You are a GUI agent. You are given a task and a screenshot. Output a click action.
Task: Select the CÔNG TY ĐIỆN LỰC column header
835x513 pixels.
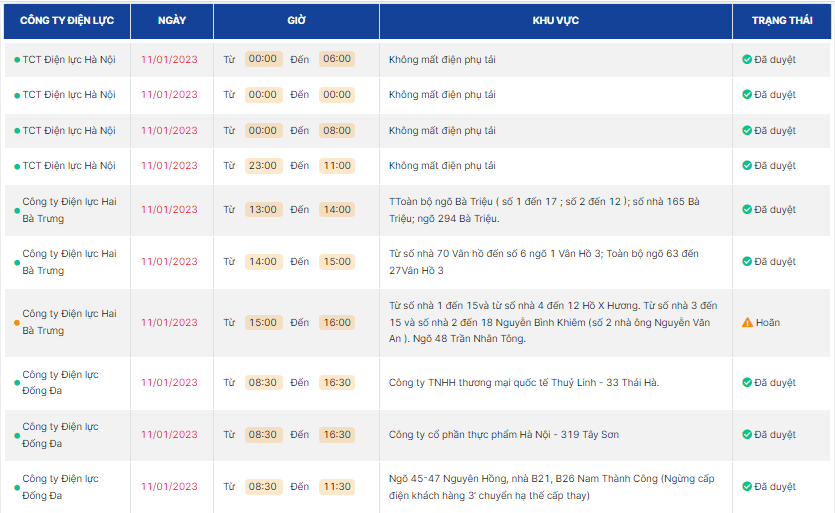[67, 21]
